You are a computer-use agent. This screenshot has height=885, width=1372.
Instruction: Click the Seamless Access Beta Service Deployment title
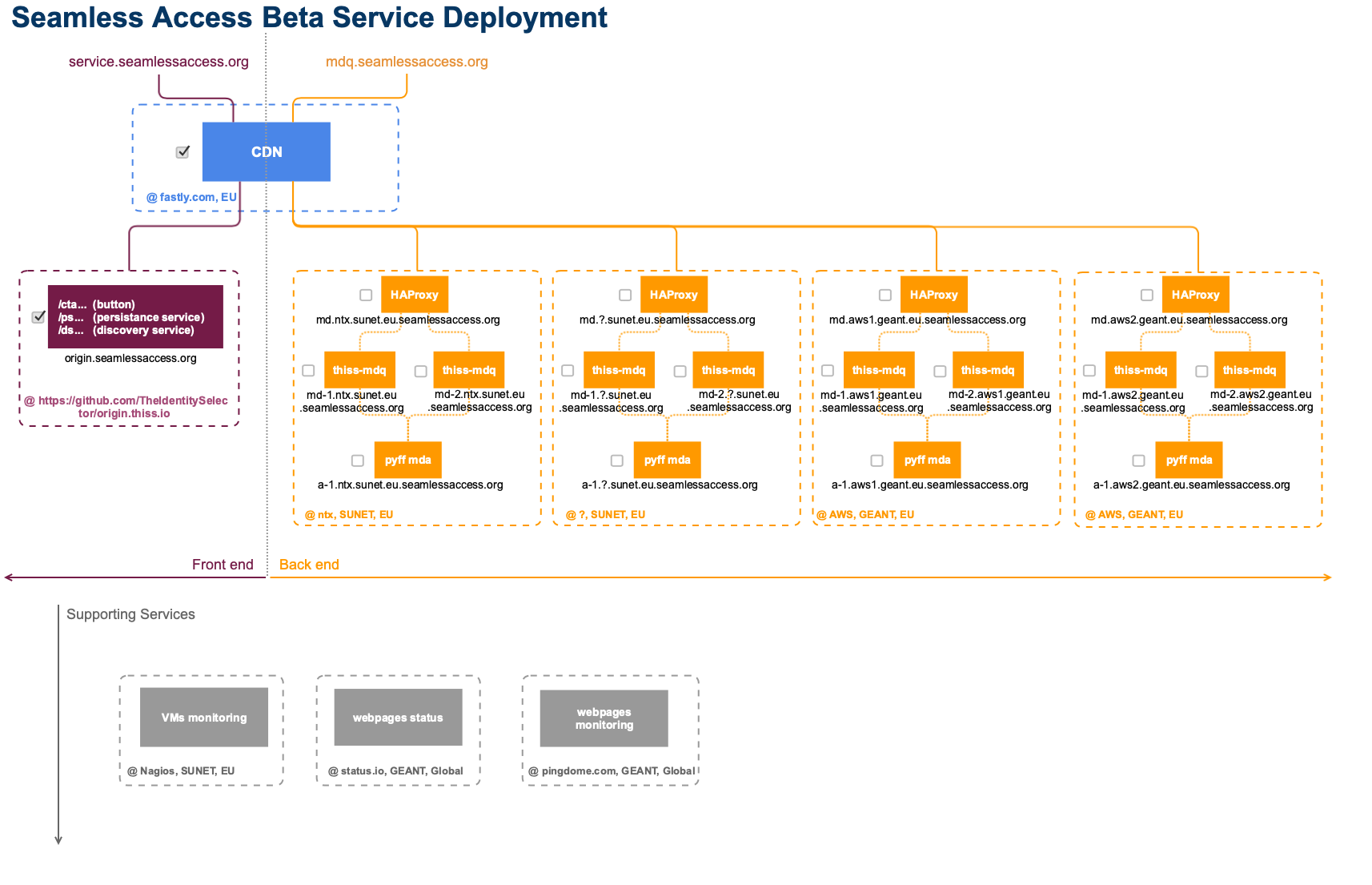[309, 18]
